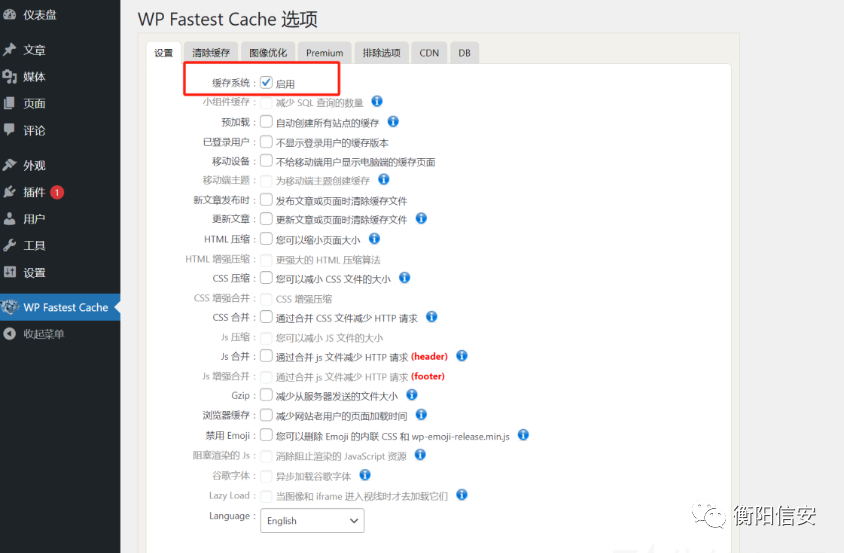Viewport: 844px width, 553px height.
Task: Enable the 禁用 Emoji checkbox
Action: 266,435
